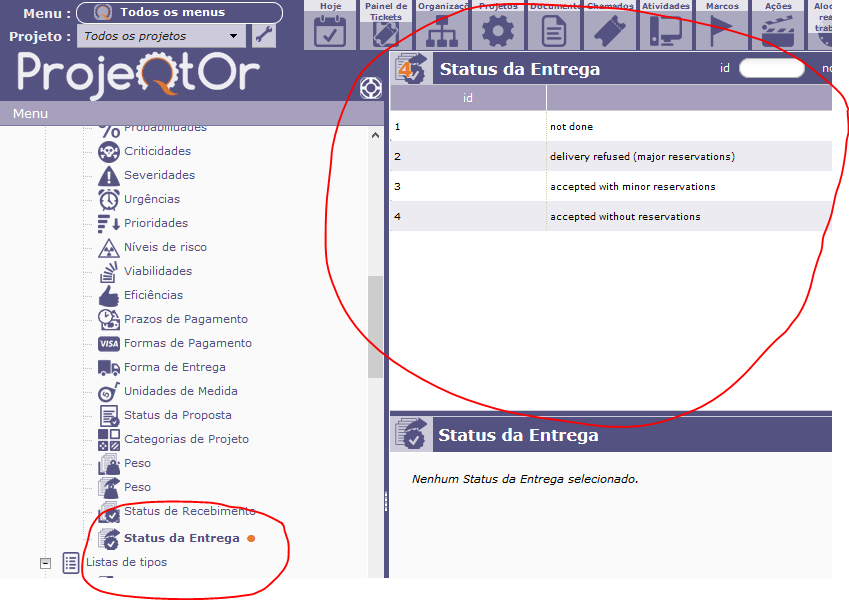This screenshot has height=600, width=849.
Task: Select 'accepted without reservations' row
Action: click(x=611, y=216)
